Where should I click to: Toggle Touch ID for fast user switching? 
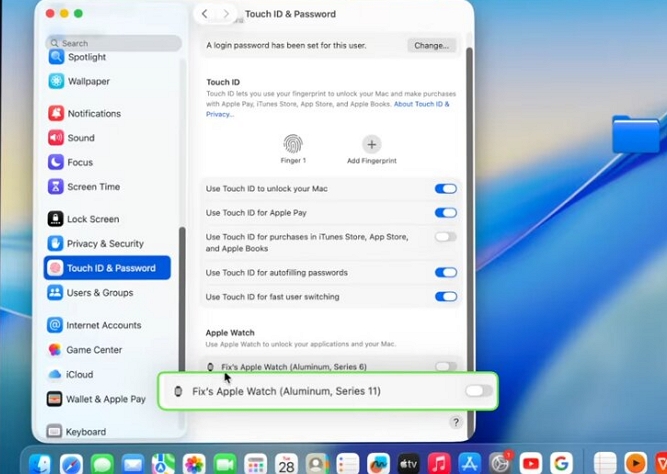446,297
